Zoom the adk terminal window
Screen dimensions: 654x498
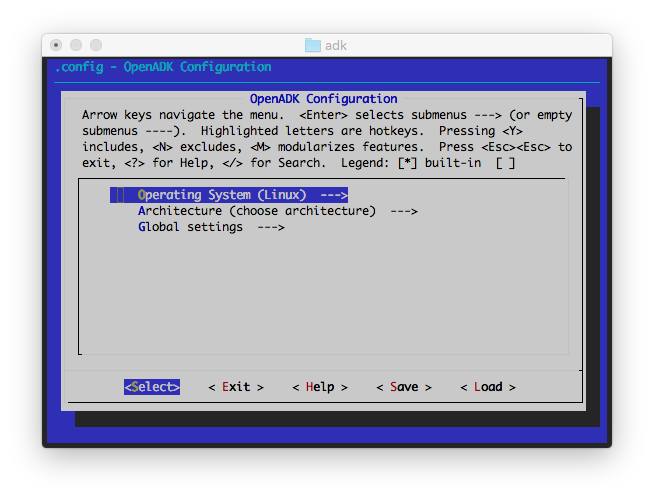pos(97,46)
